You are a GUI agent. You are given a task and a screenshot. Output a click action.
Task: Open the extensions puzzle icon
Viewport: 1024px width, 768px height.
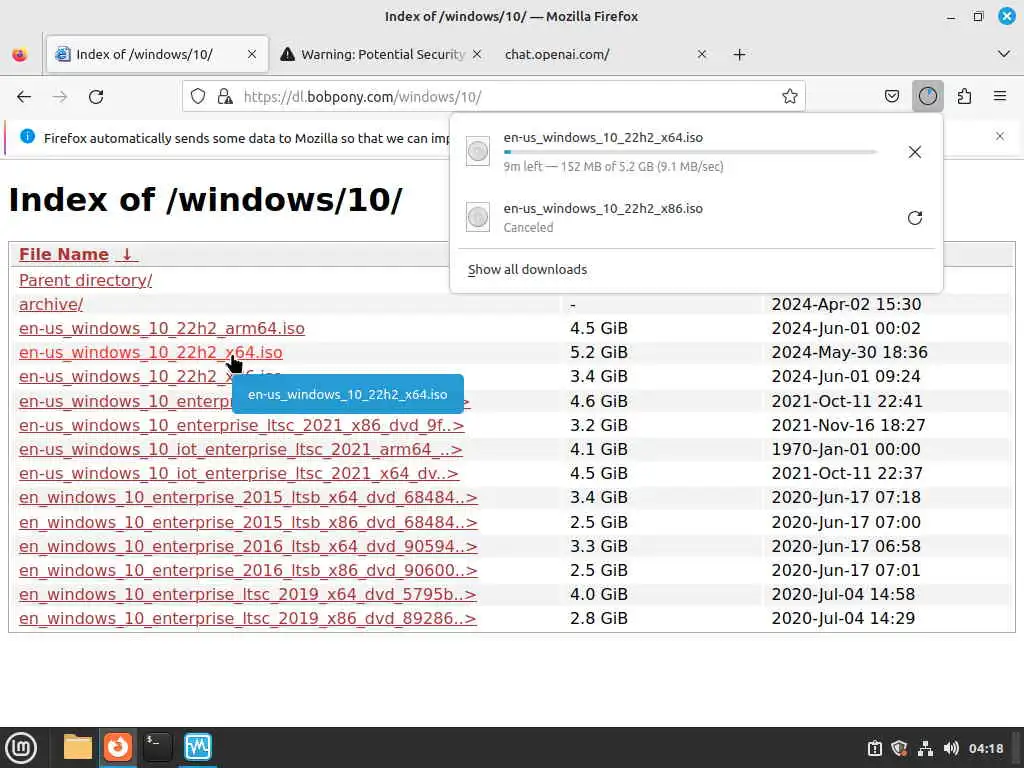click(964, 97)
